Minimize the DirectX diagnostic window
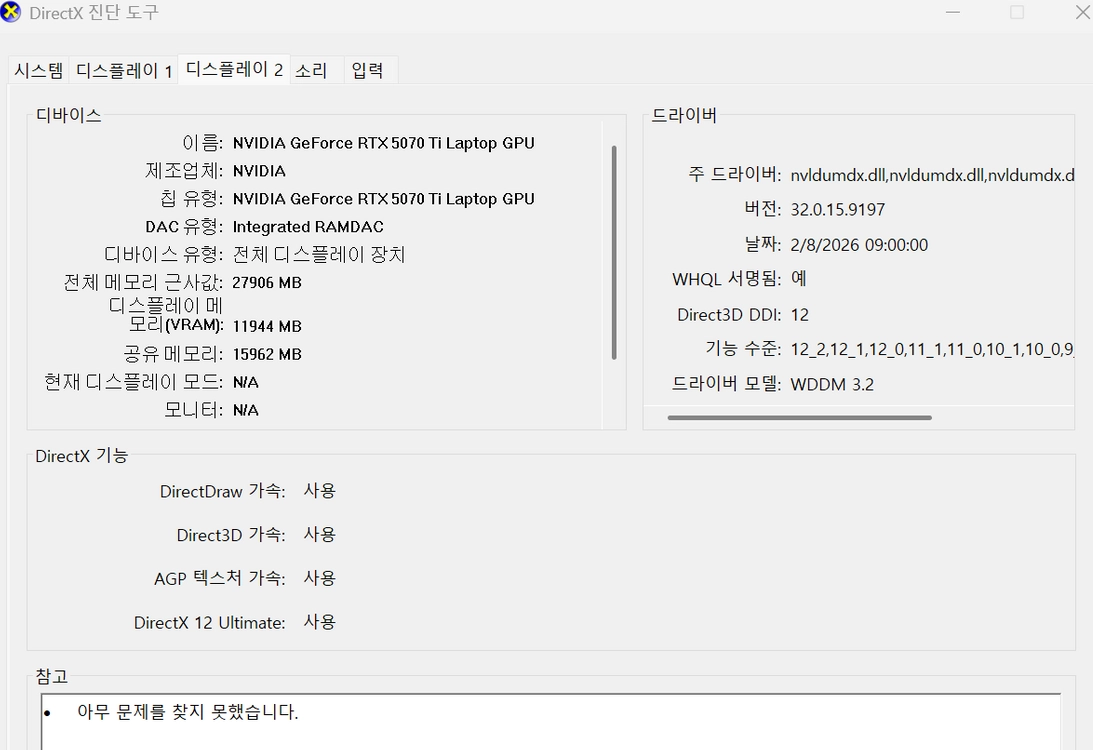 [x=953, y=13]
